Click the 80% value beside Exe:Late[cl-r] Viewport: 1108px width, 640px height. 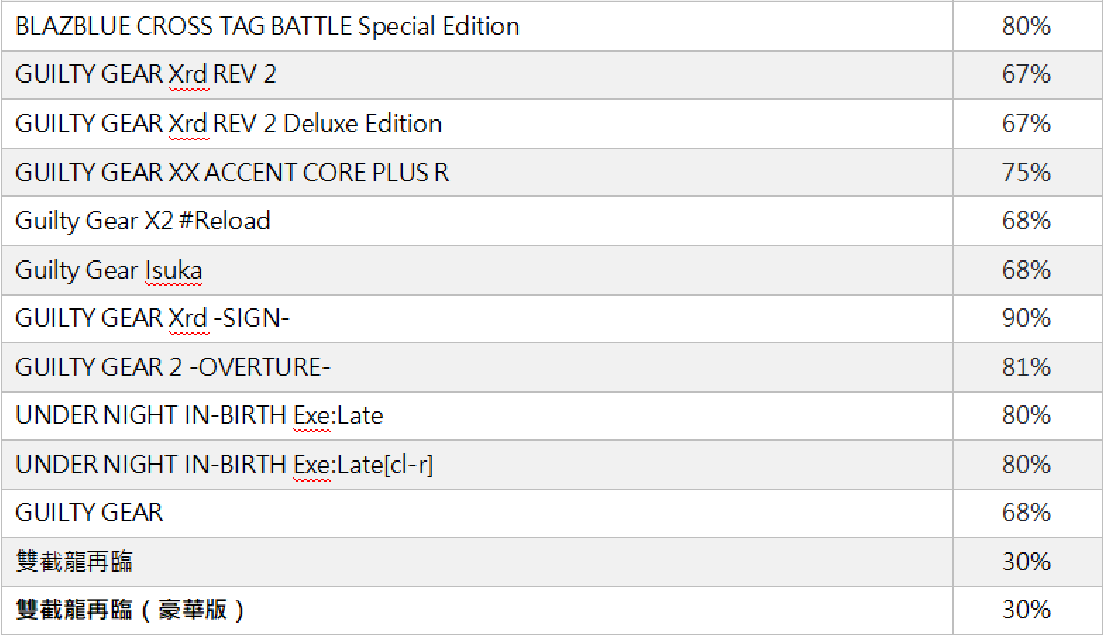[x=1026, y=465]
